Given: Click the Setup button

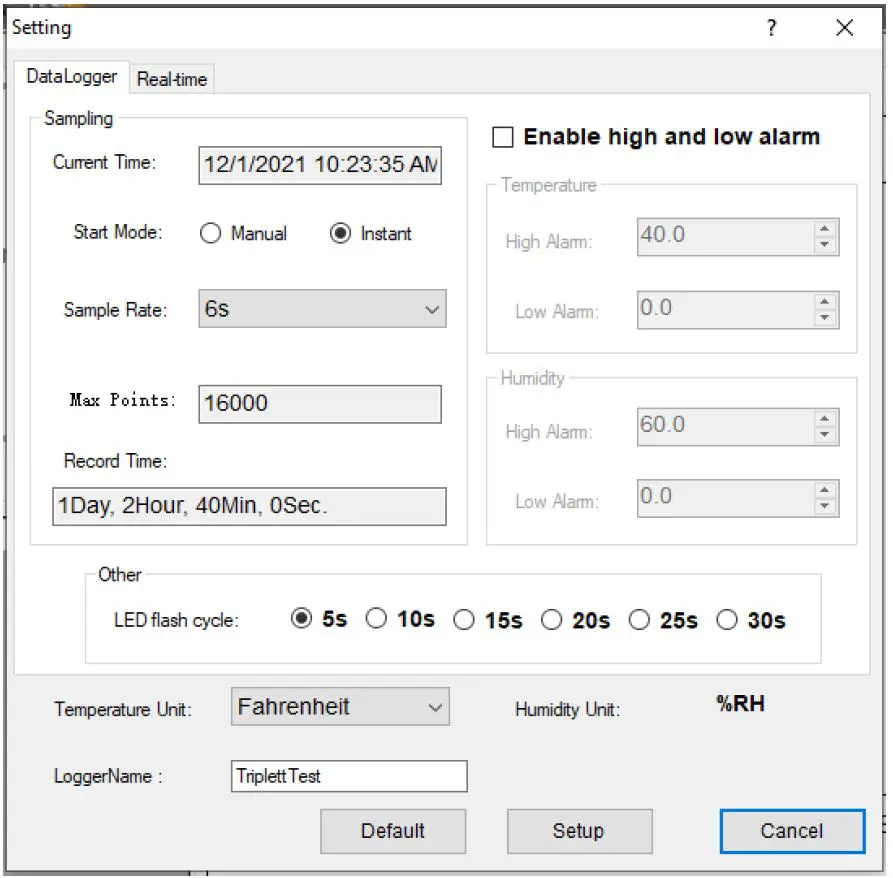Looking at the screenshot, I should pos(580,831).
